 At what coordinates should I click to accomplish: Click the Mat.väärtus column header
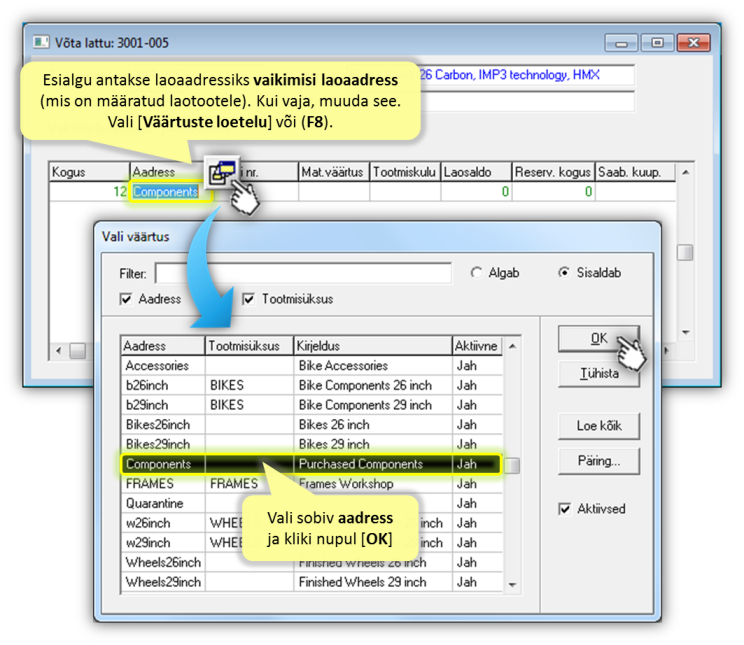[334, 172]
